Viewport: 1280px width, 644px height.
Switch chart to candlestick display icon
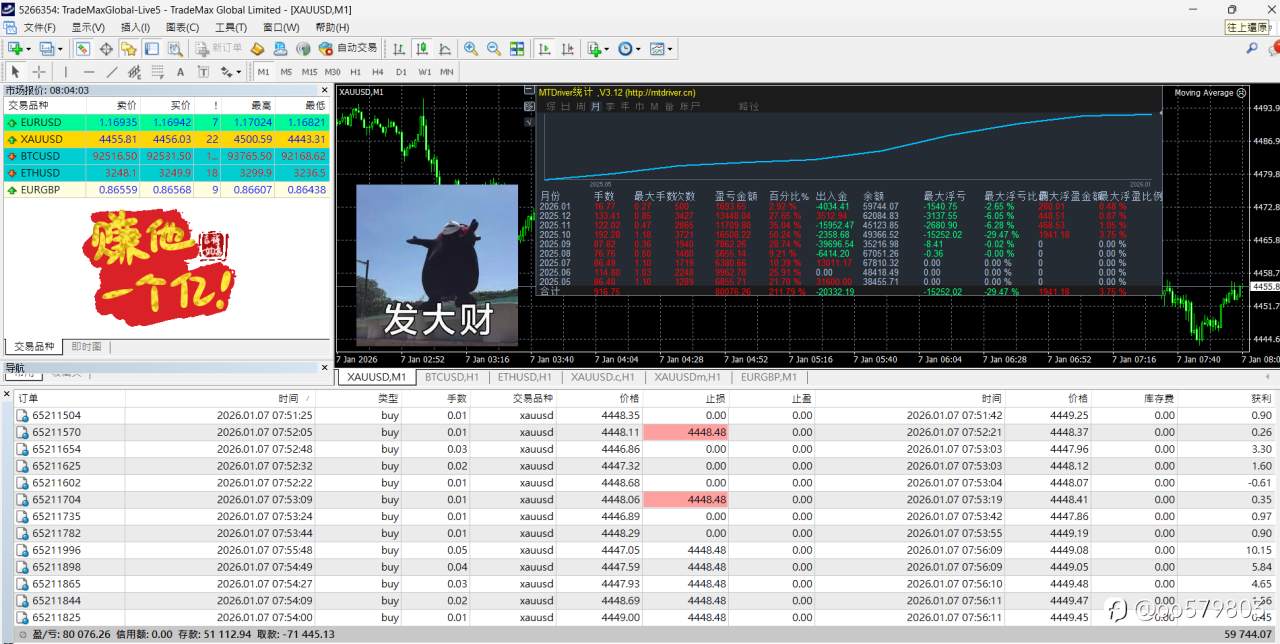(x=419, y=48)
